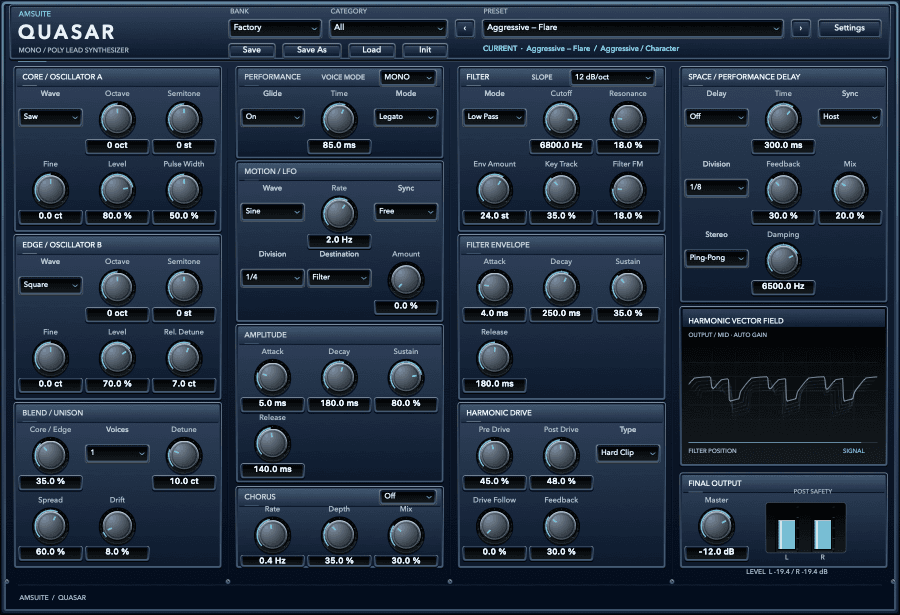The image size is (900, 615).
Task: Open the Glide dropdown set to On
Action: (272, 117)
